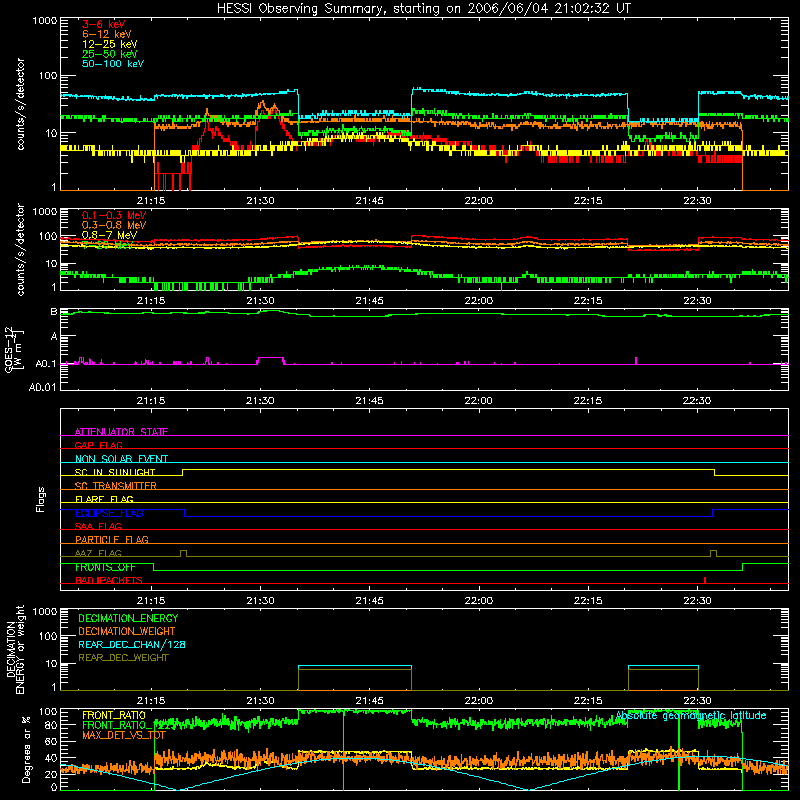Screen dimensions: 800x800
Task: Click 22:15 tick under the GOES-12 panel
Action: pos(588,400)
